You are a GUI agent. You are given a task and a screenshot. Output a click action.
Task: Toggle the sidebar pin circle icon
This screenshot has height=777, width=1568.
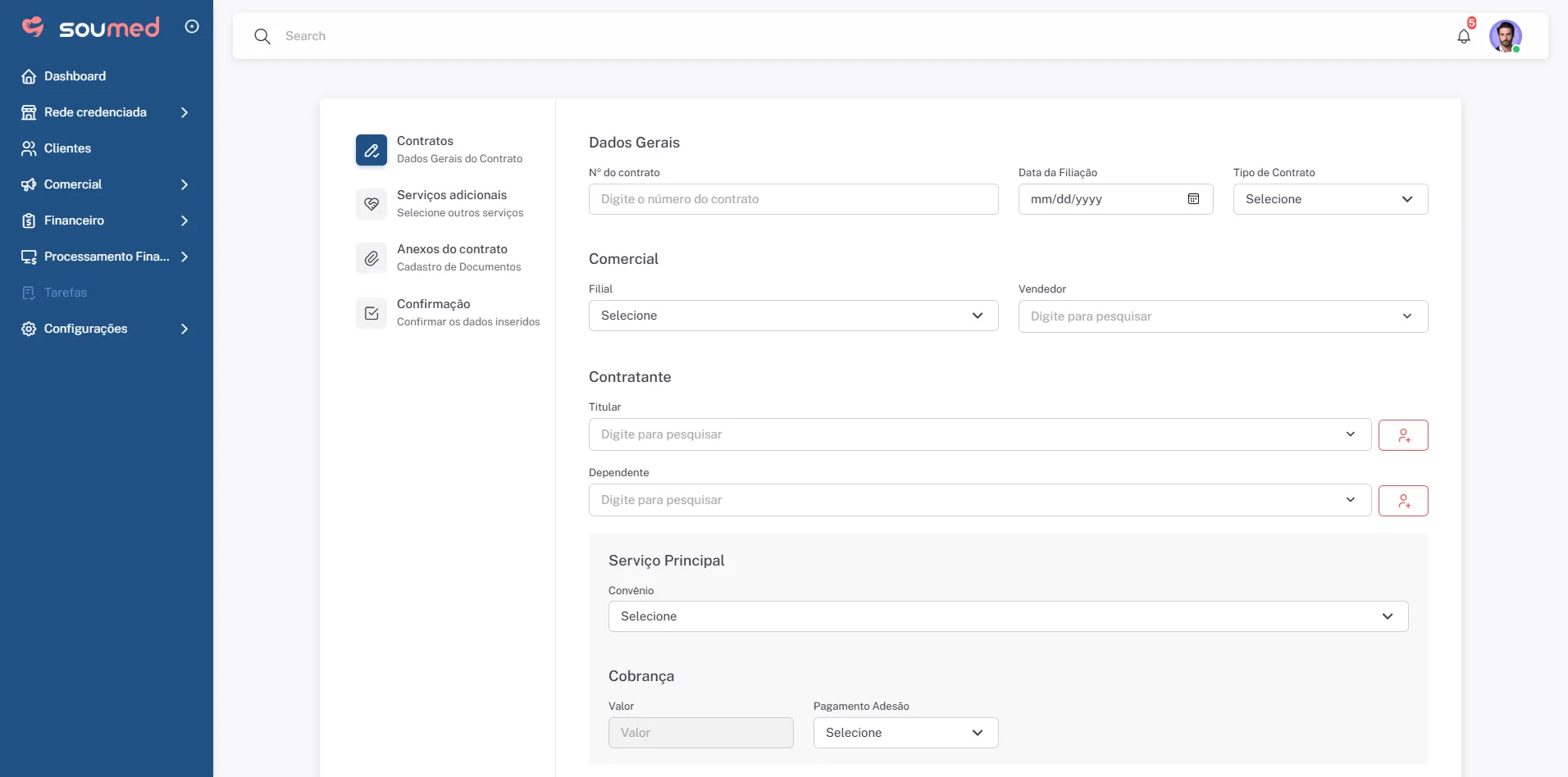point(192,26)
